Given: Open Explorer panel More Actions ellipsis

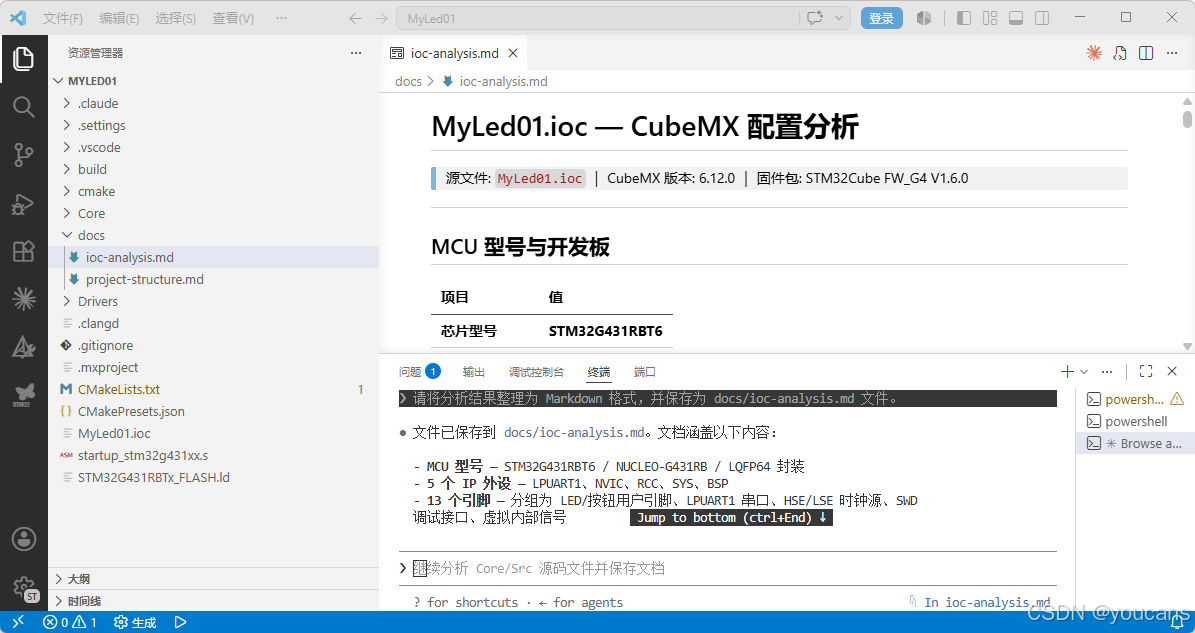Looking at the screenshot, I should coord(356,53).
